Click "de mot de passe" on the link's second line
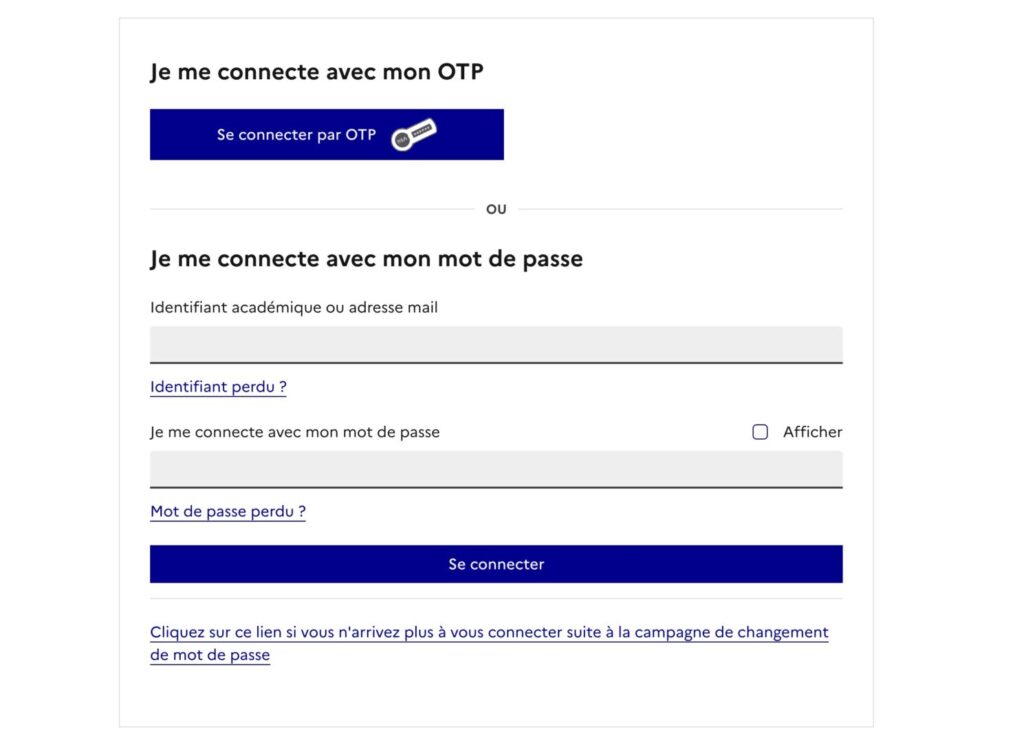 point(210,656)
